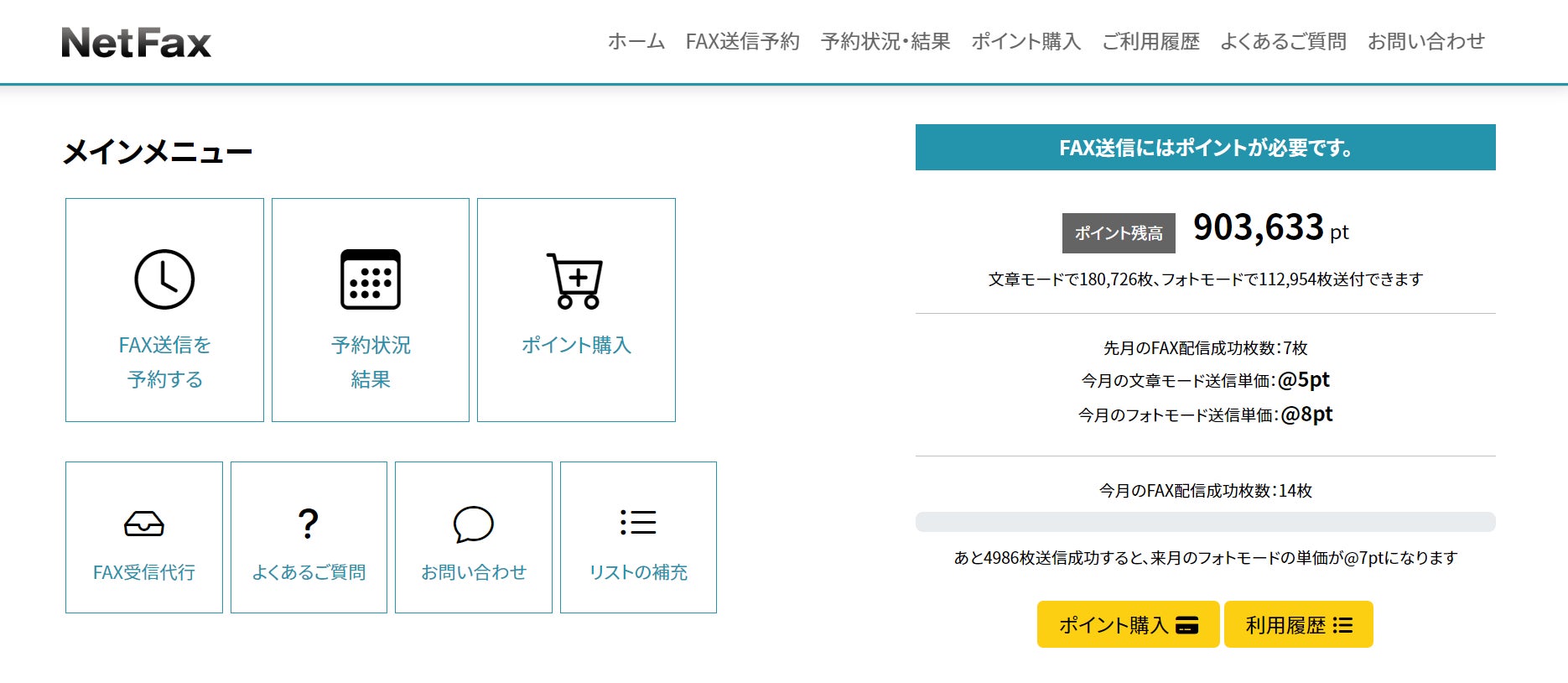1568x683 pixels.
Task: Open FAX送信予約 in the navigation bar
Action: (742, 41)
